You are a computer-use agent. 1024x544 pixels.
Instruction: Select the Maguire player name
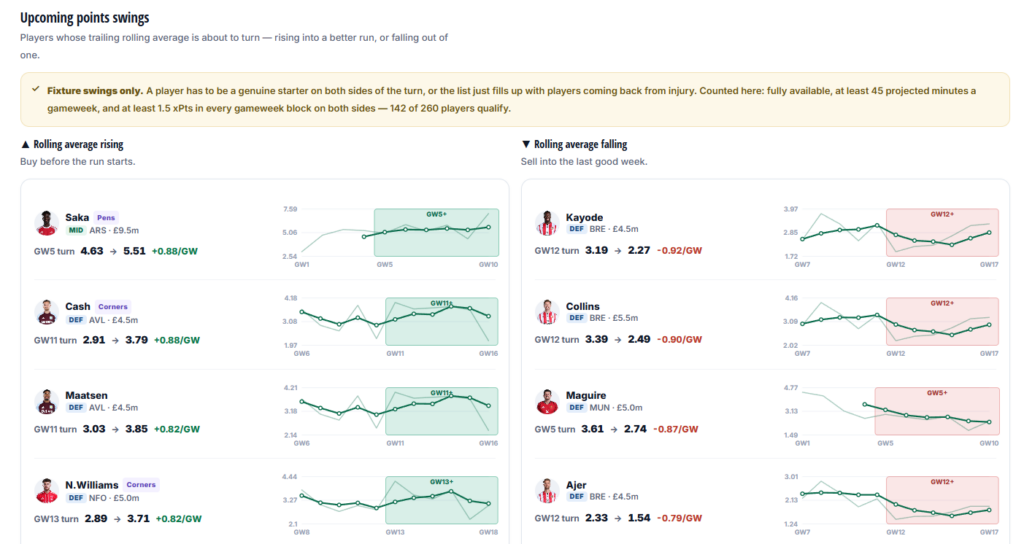coord(586,395)
